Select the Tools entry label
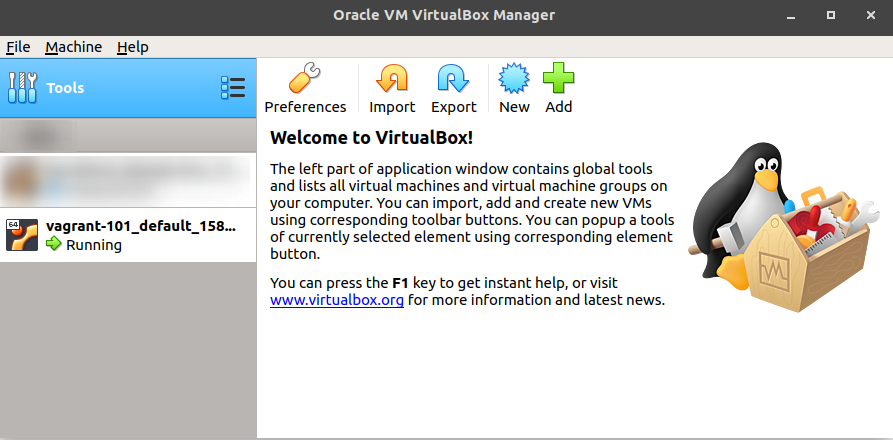 coord(65,88)
